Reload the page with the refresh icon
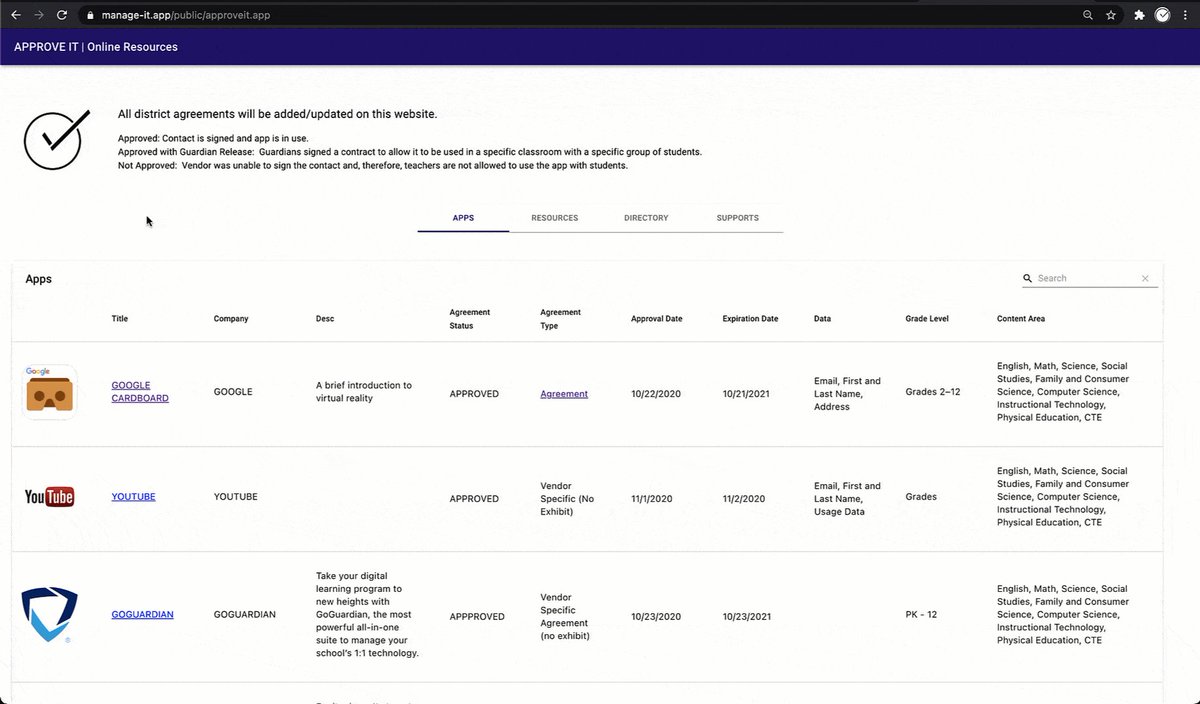The width and height of the screenshot is (1200, 704). 62,15
